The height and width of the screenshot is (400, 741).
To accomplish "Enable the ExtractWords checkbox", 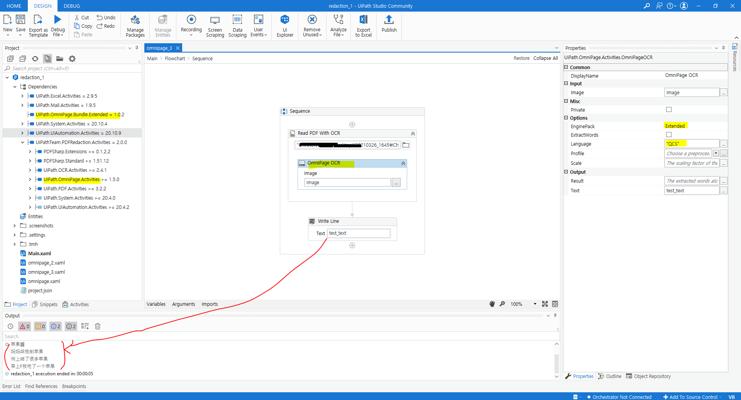I will click(x=669, y=135).
